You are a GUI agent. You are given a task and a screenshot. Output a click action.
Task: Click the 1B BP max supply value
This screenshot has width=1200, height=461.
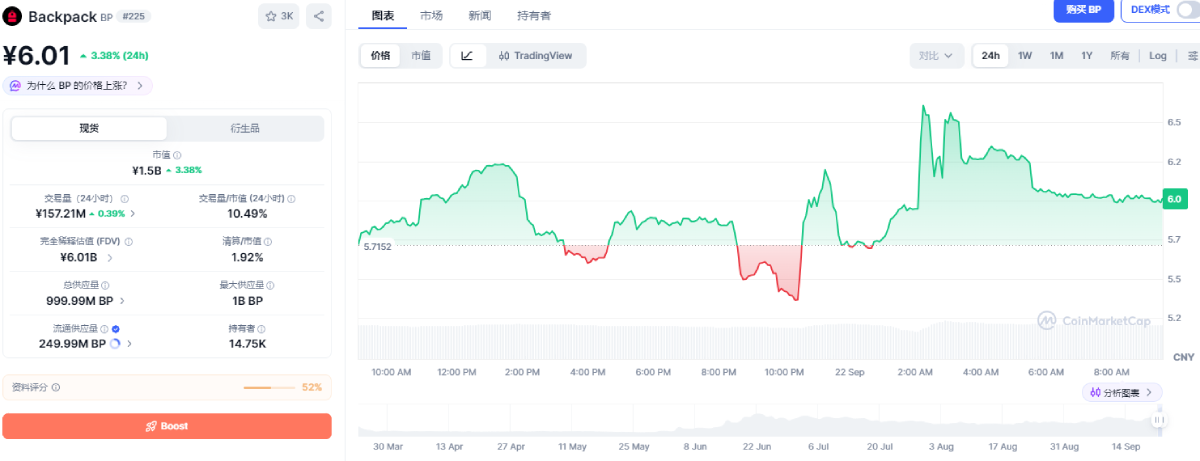tap(247, 301)
